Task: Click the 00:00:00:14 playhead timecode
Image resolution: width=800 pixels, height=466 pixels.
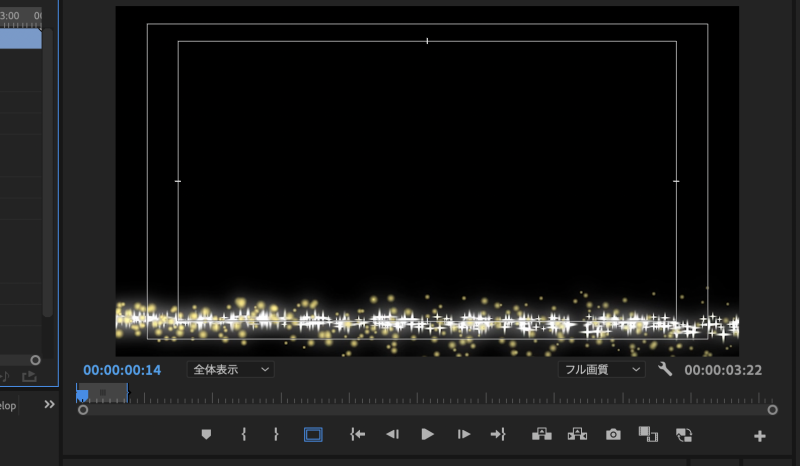Action: [x=122, y=370]
